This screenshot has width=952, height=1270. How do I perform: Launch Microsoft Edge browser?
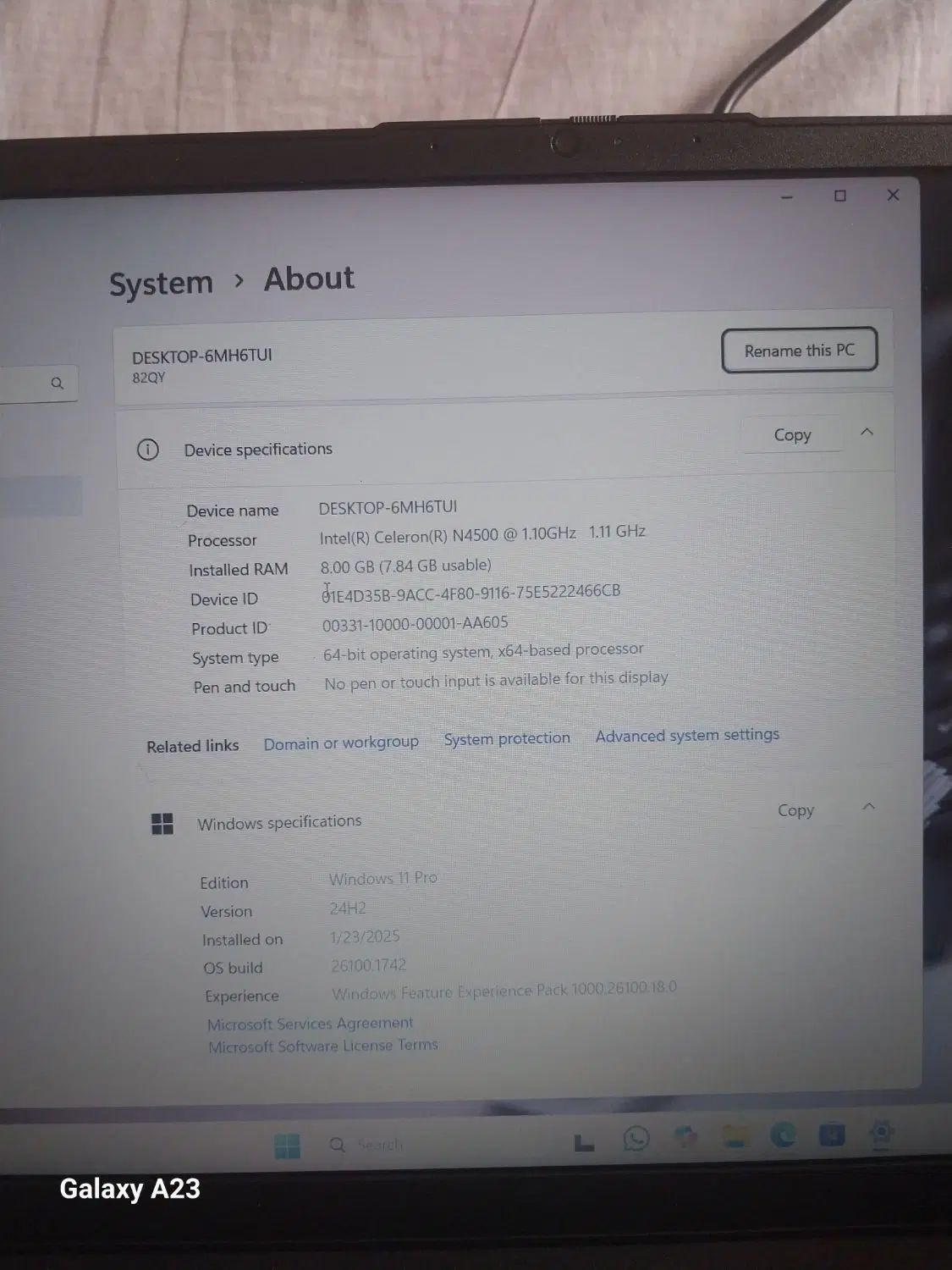783,1135
